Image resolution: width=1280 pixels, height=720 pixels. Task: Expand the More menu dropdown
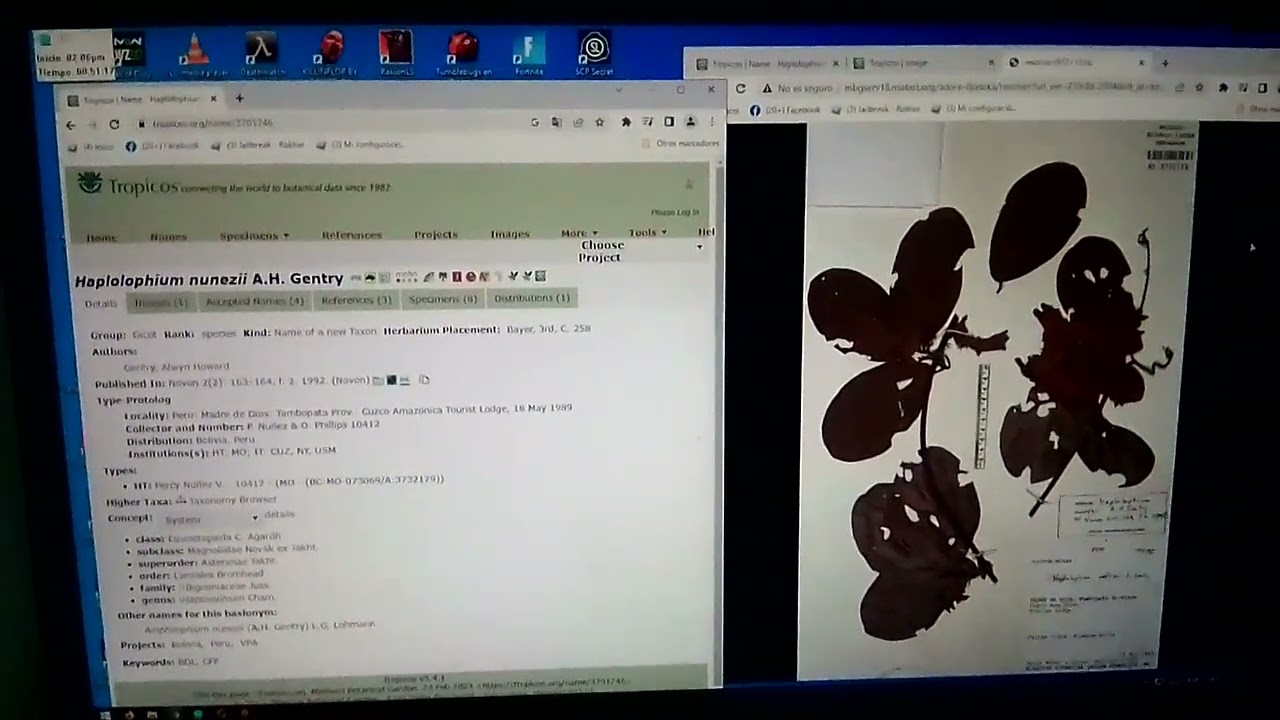pyautogui.click(x=579, y=233)
